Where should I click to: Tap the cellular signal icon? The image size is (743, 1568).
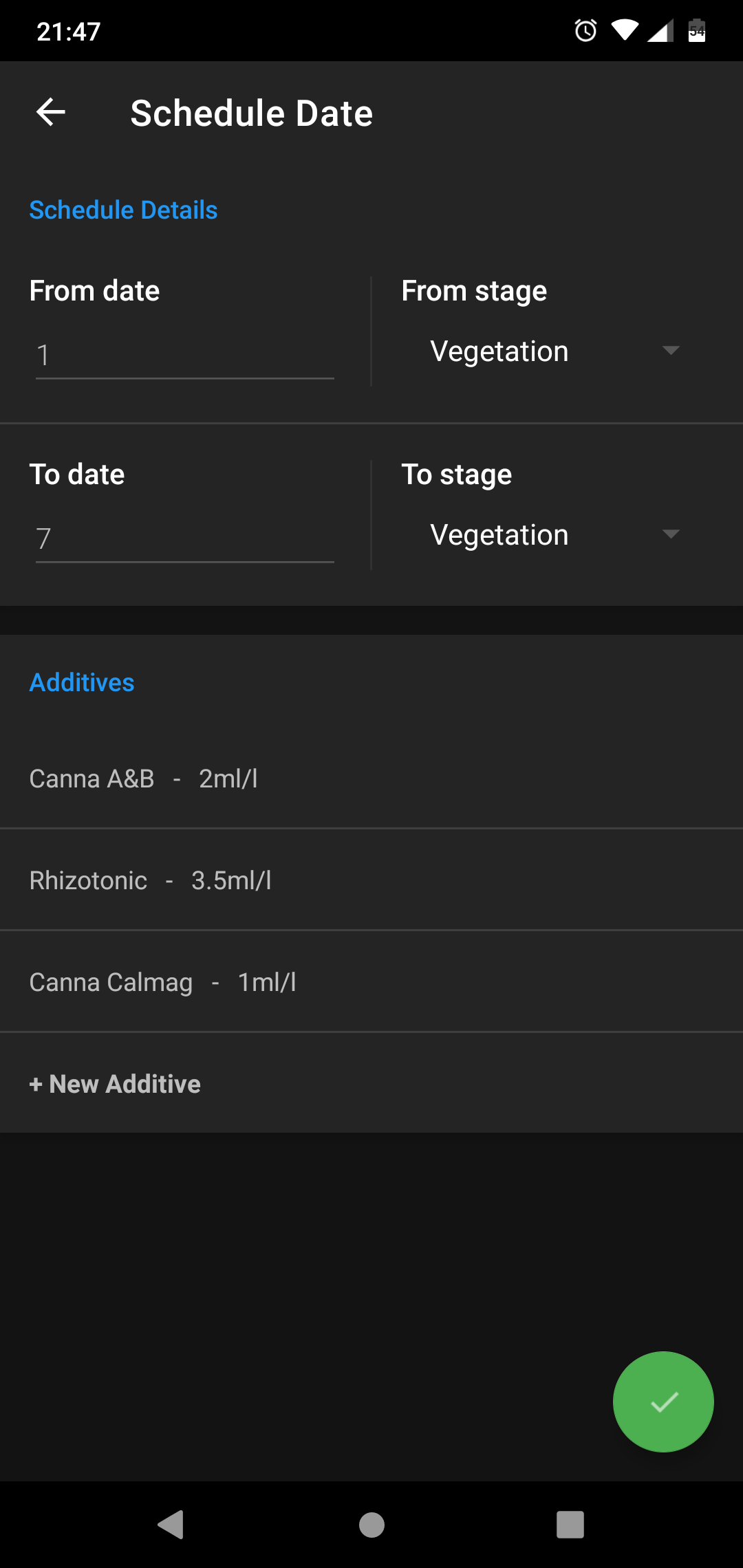(660, 30)
